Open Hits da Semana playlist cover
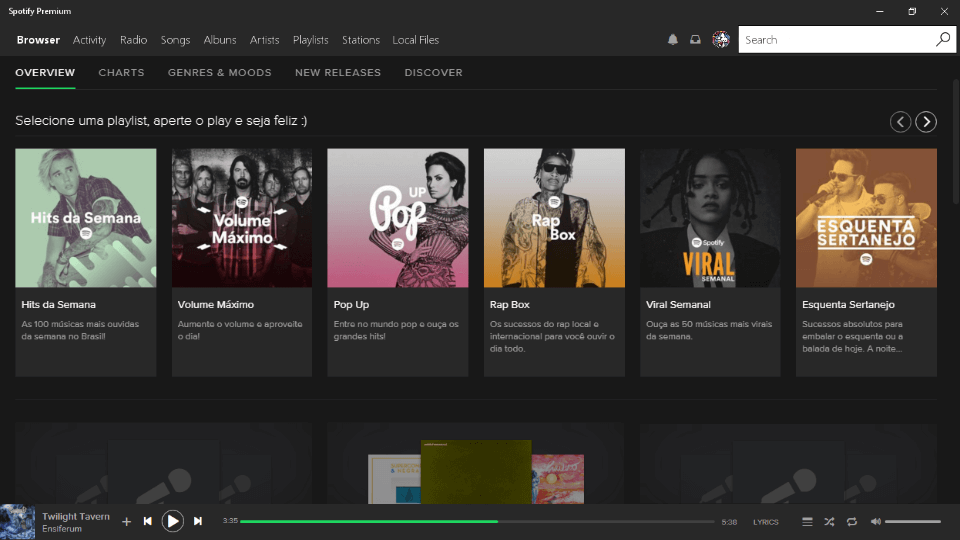 point(86,218)
